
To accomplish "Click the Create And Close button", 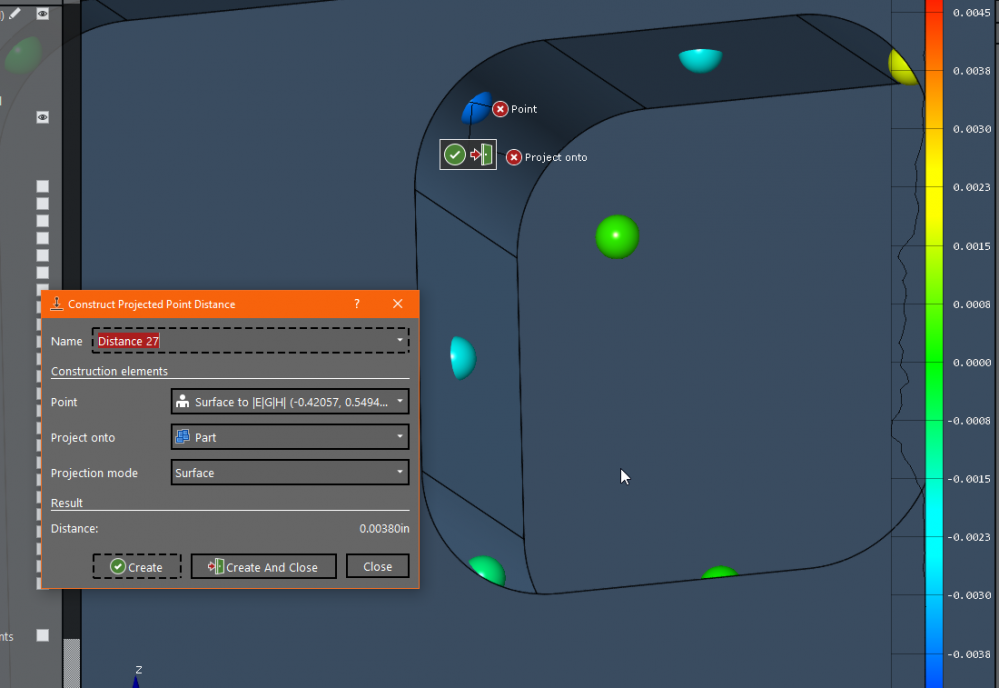I will tap(263, 567).
